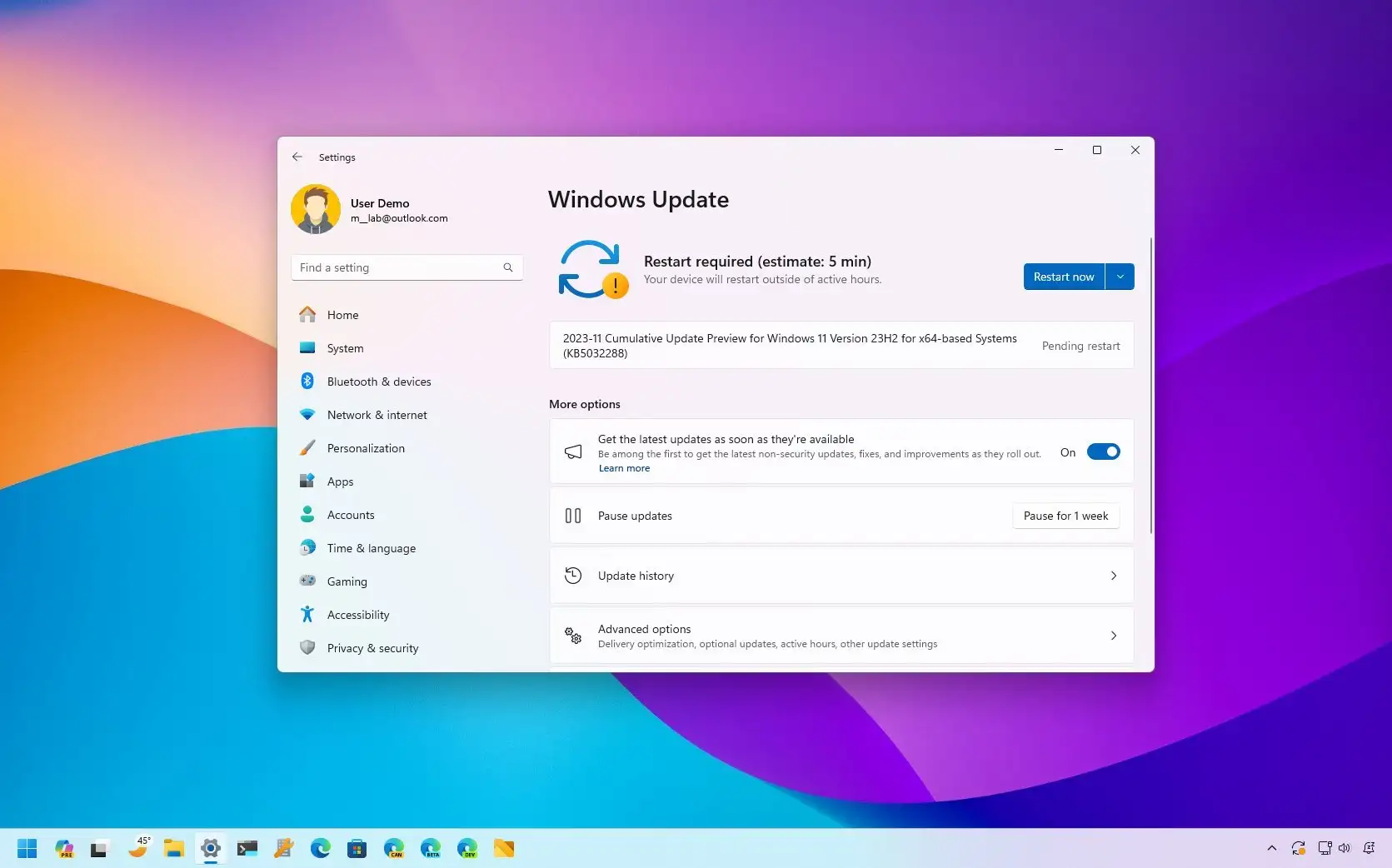Click the User Demo profile avatar

click(316, 209)
